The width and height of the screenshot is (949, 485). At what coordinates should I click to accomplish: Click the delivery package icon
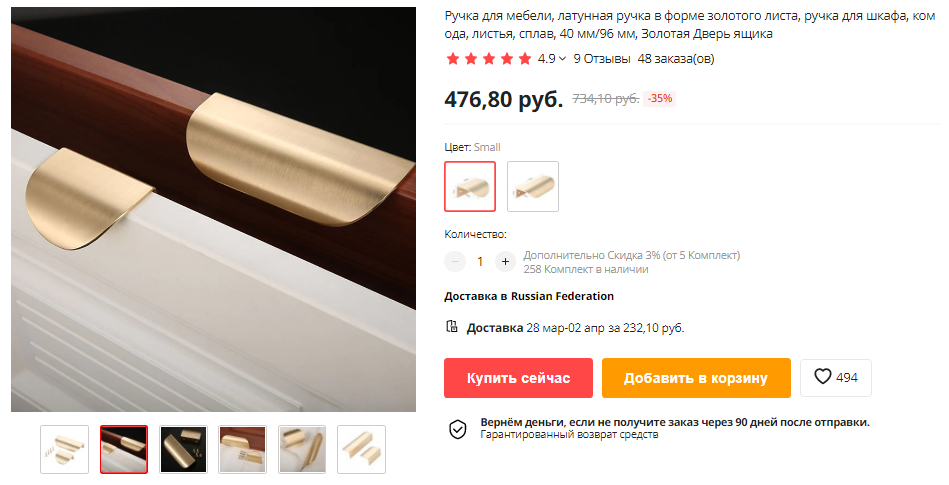(452, 327)
